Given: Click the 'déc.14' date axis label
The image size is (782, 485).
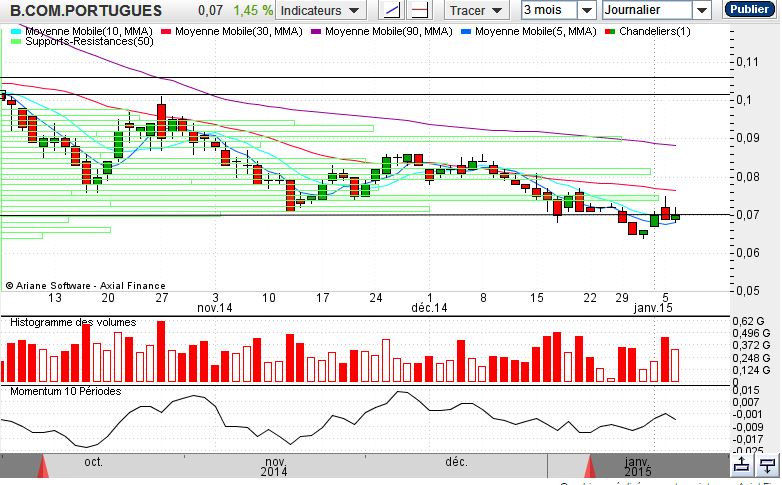Looking at the screenshot, I should [x=429, y=308].
